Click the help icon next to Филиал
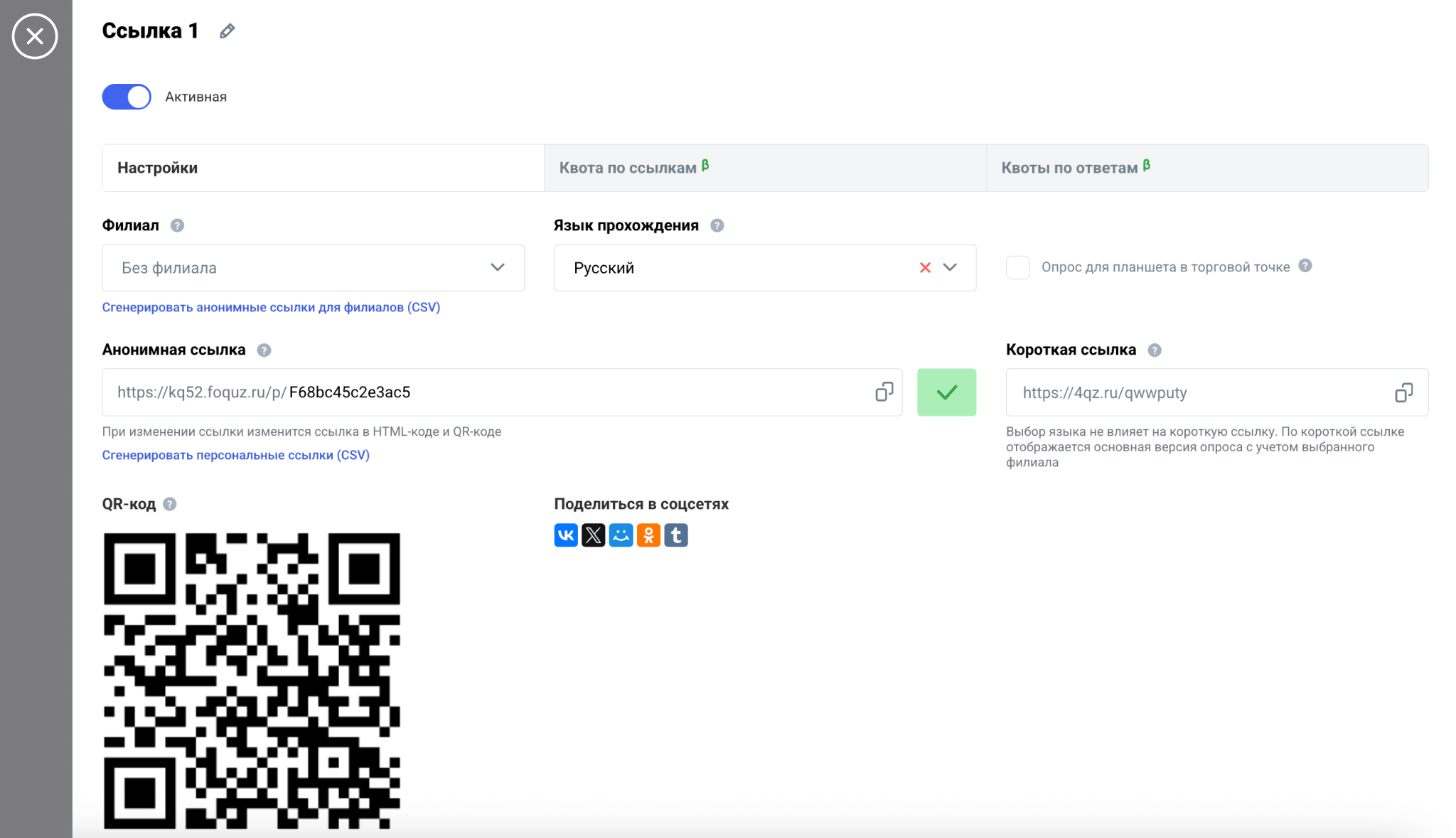Screen dimensions: 1456x838 [x=178, y=225]
